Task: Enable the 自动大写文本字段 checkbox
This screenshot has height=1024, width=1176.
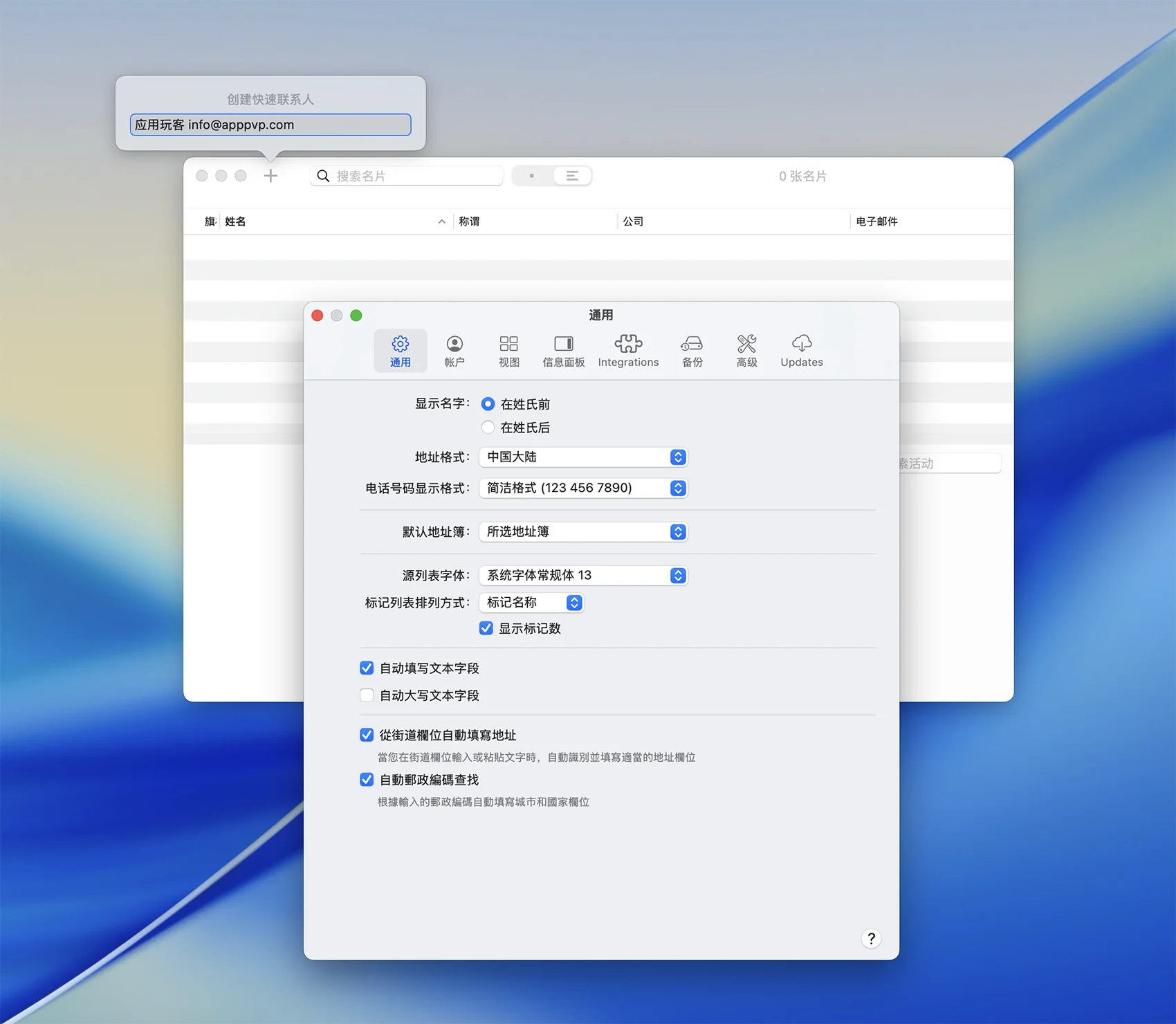Action: coord(367,695)
